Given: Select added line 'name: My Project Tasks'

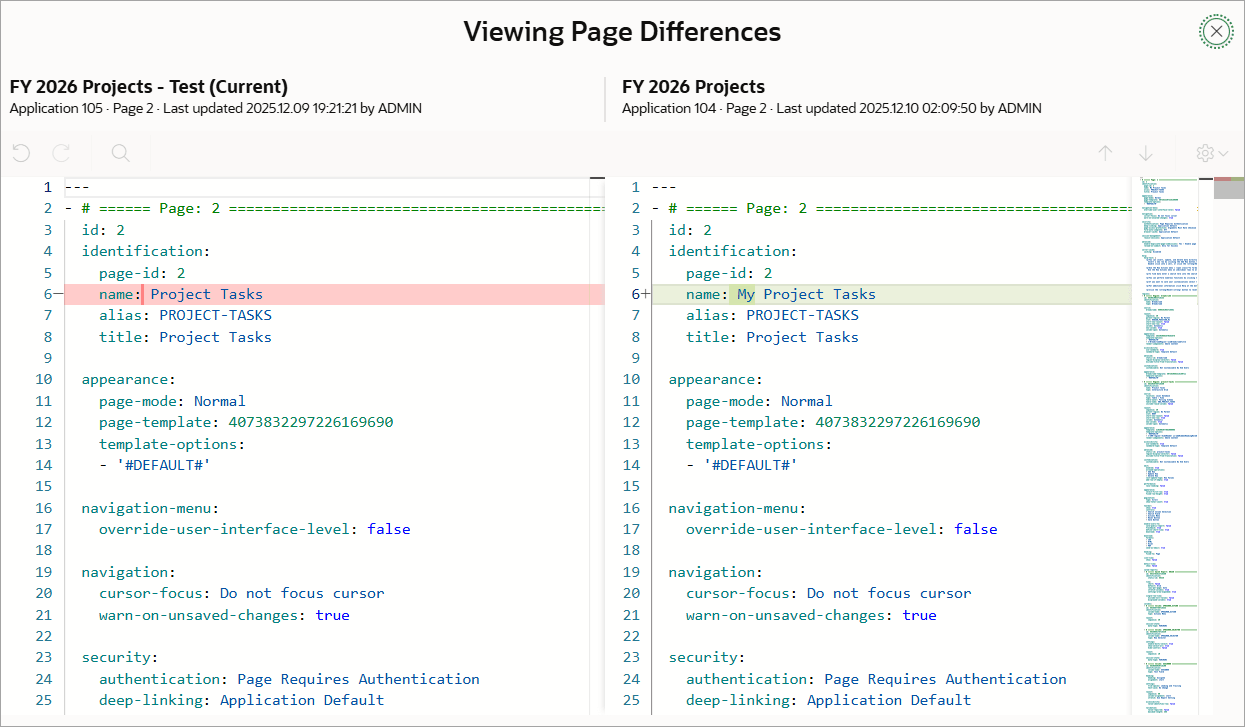Looking at the screenshot, I should coord(890,294).
